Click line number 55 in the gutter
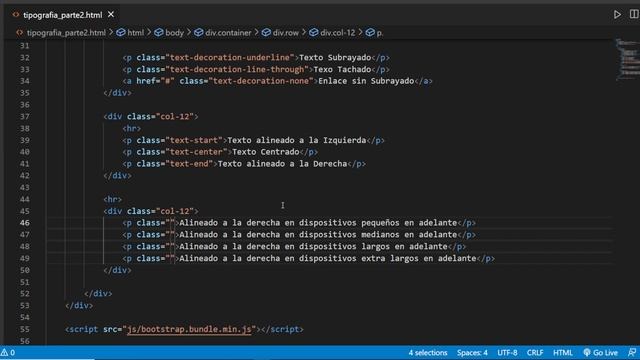The image size is (640, 360). tap(24, 329)
